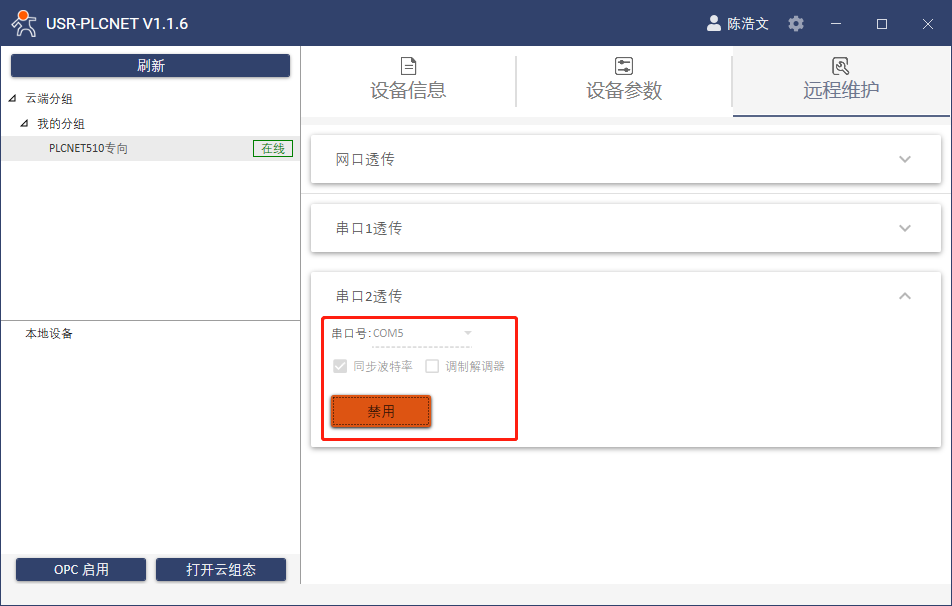952x606 pixels.
Task: Click the 远程维护 wrench icon
Action: pos(841,66)
